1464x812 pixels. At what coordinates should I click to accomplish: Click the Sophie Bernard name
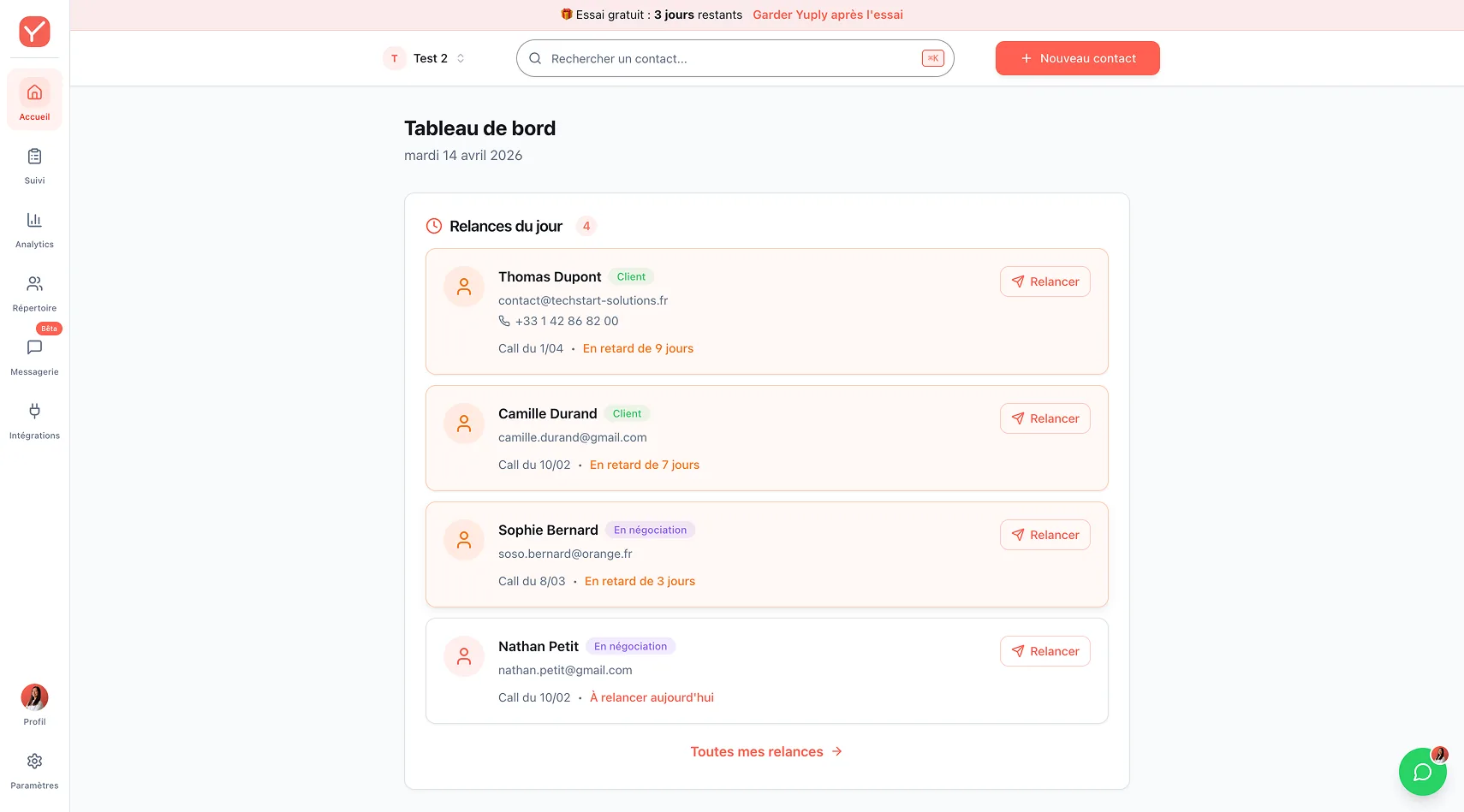point(548,530)
